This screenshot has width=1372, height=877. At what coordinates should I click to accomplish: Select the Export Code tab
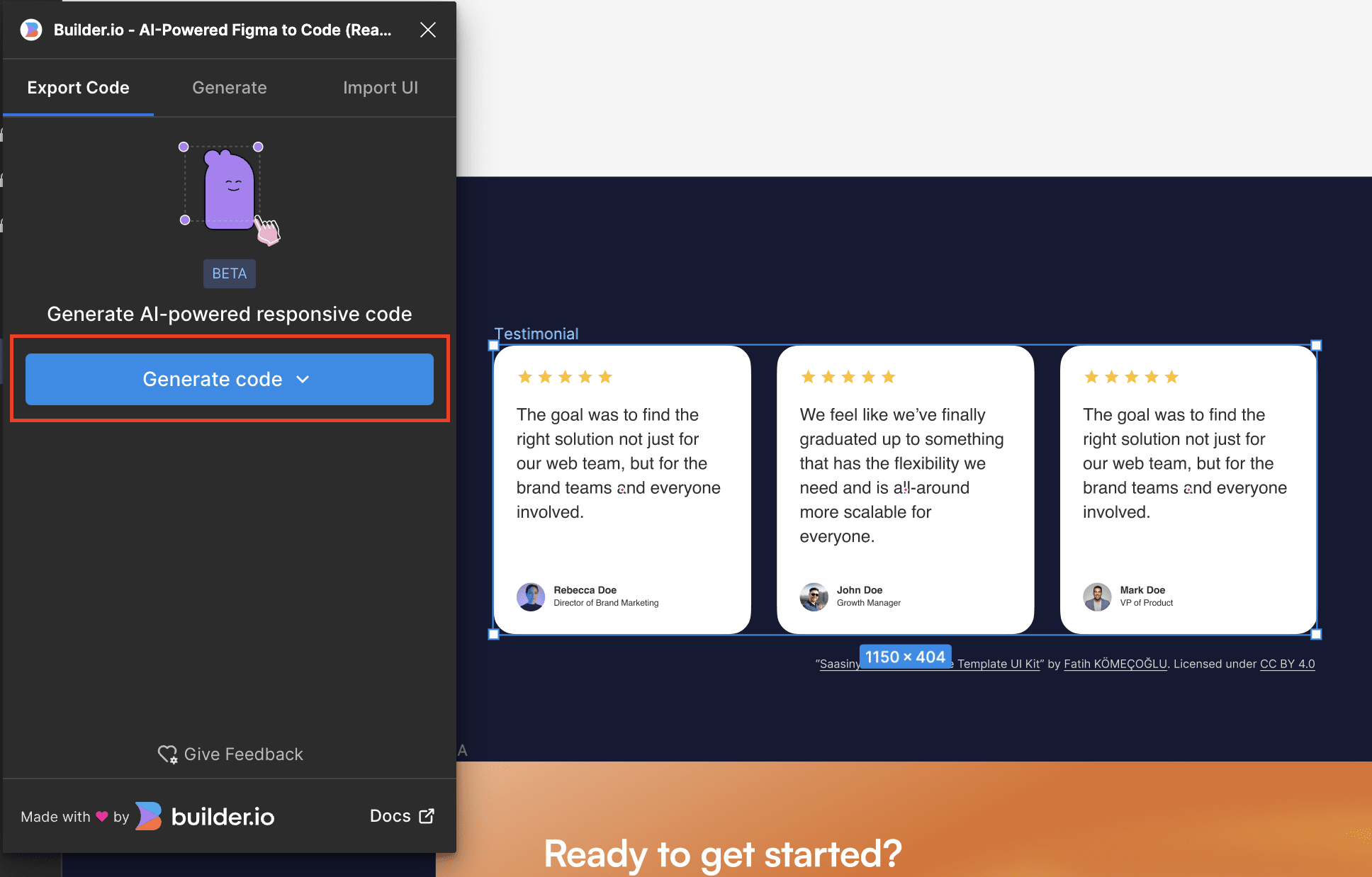tap(78, 88)
